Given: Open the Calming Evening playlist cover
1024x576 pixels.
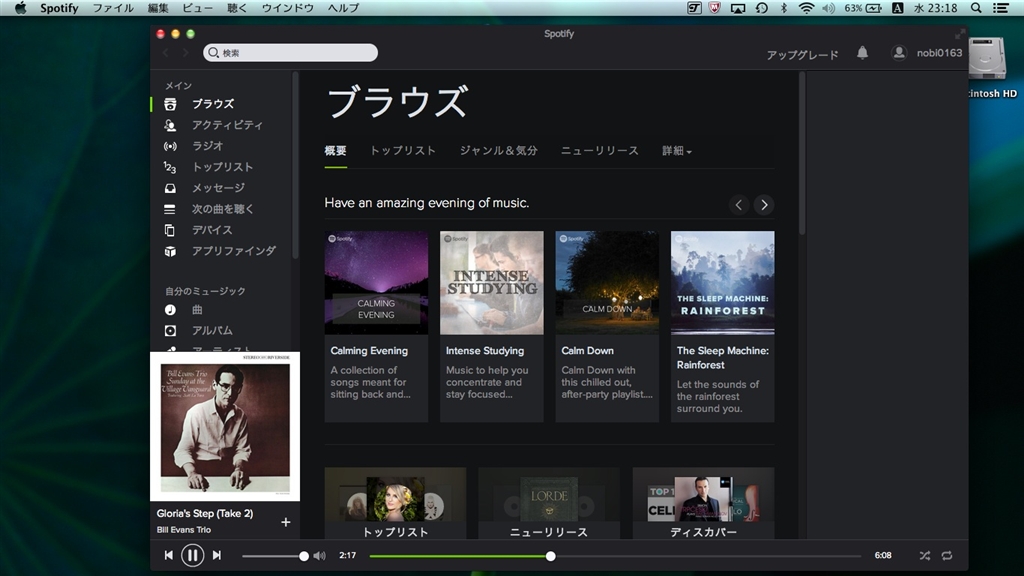Looking at the screenshot, I should tap(376, 283).
